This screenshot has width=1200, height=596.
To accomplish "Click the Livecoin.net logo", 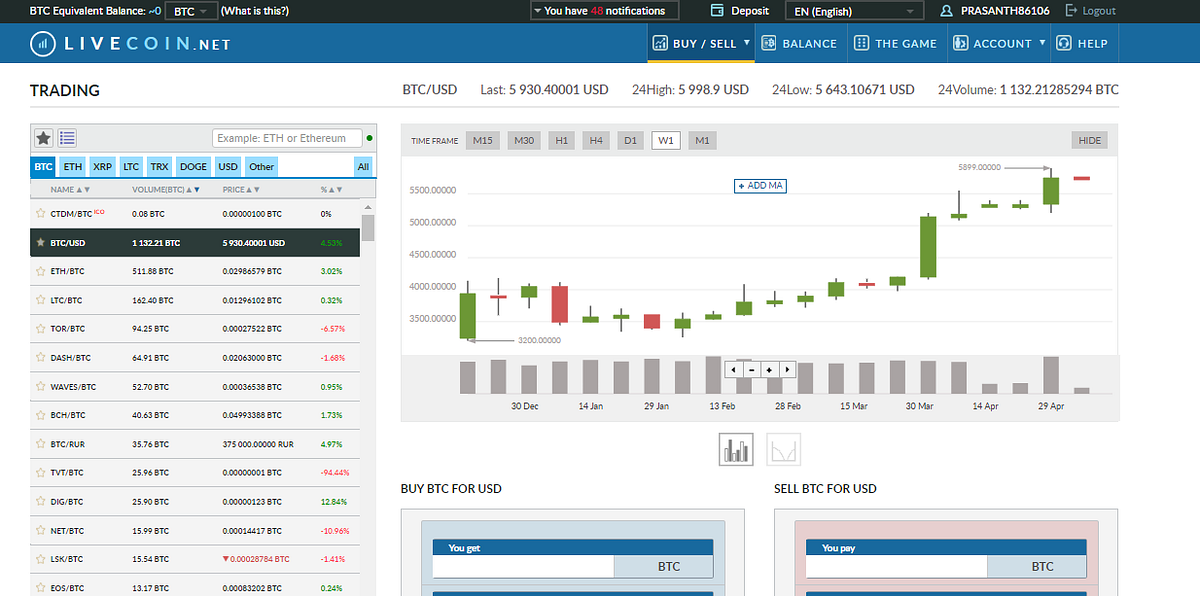I will click(133, 43).
